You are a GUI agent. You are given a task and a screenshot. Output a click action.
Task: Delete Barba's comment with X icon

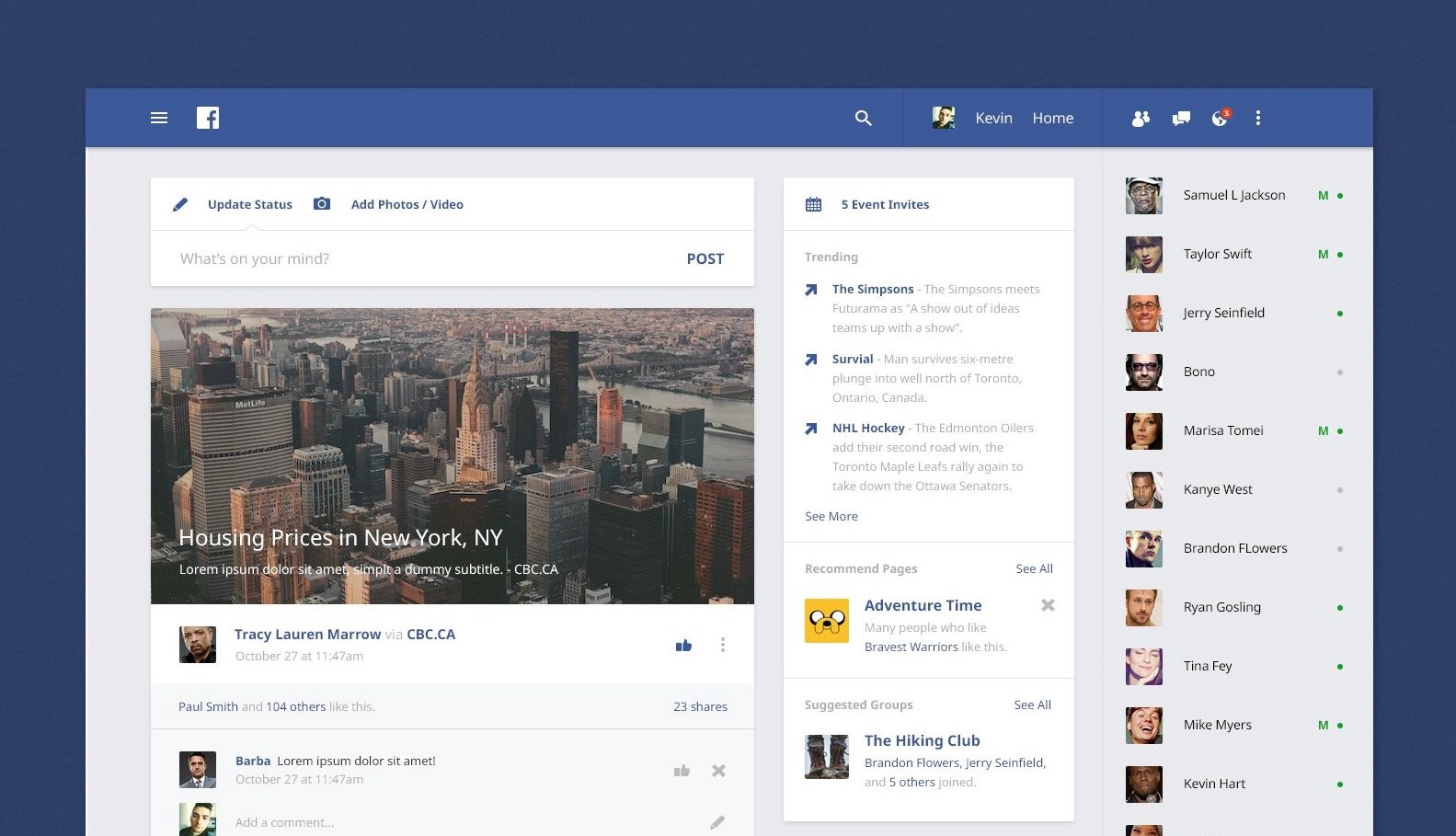[718, 771]
